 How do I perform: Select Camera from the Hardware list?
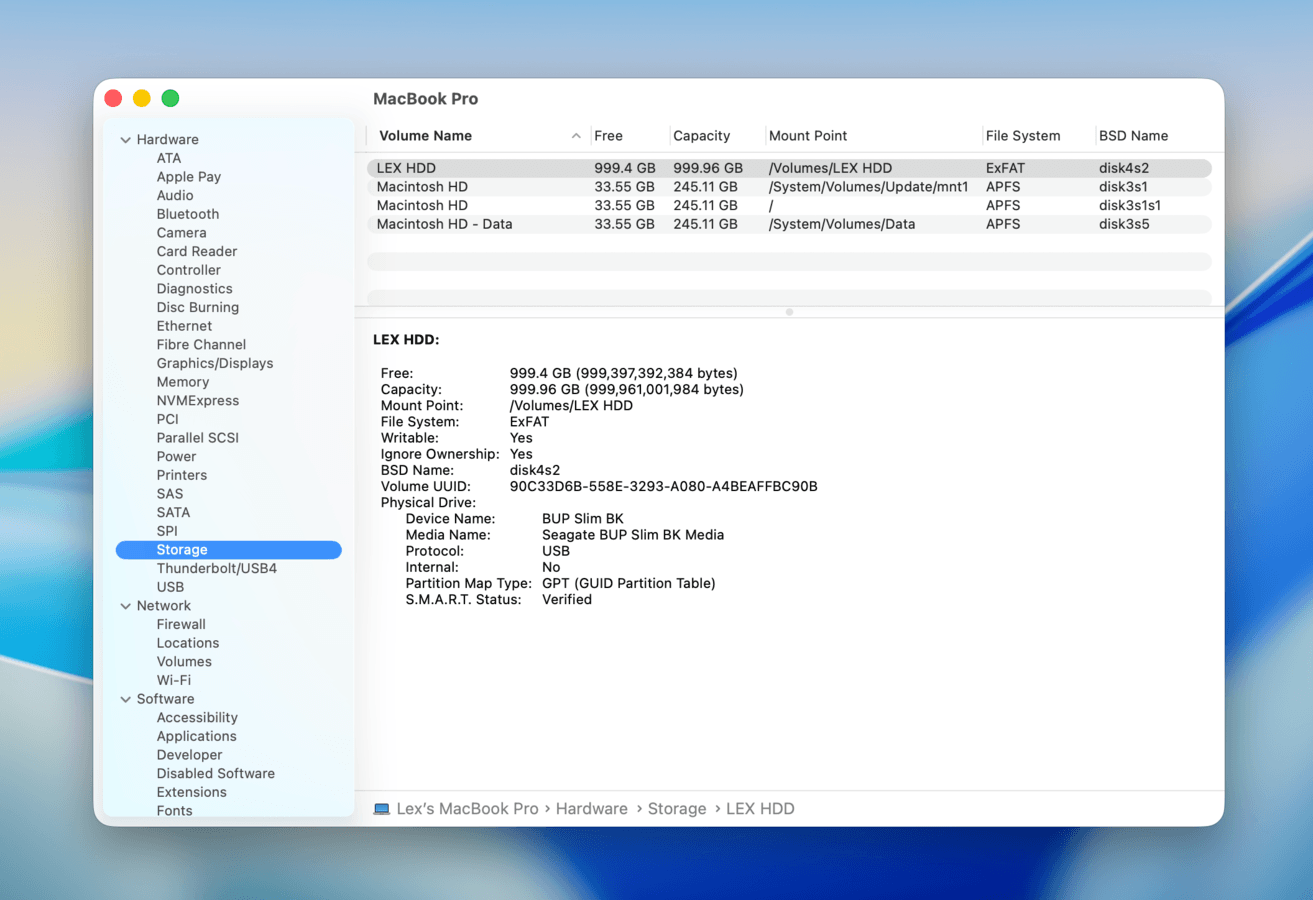tap(180, 232)
